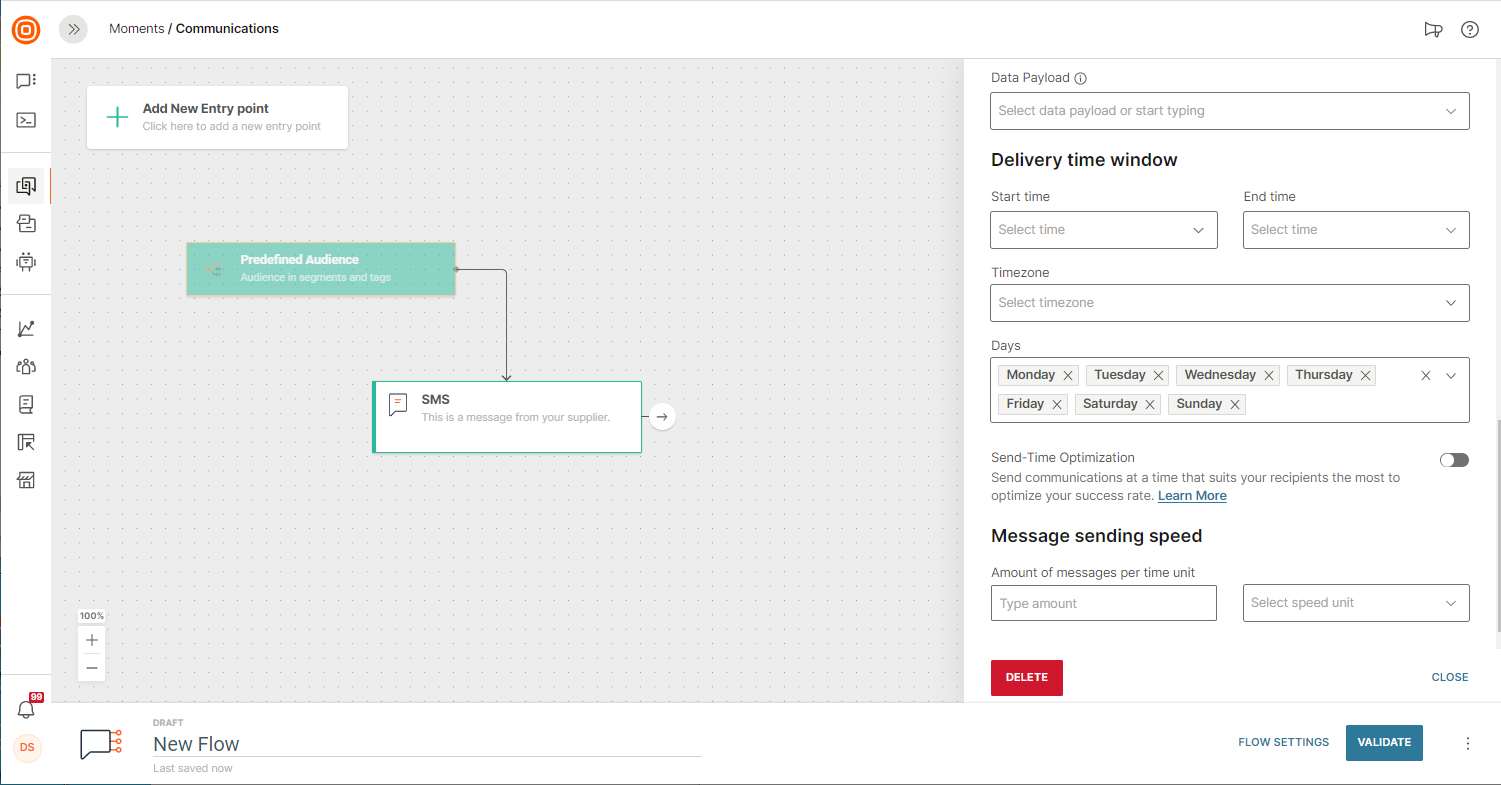Open the Analytics chart icon in sidebar
The image size is (1501, 785).
[26, 328]
